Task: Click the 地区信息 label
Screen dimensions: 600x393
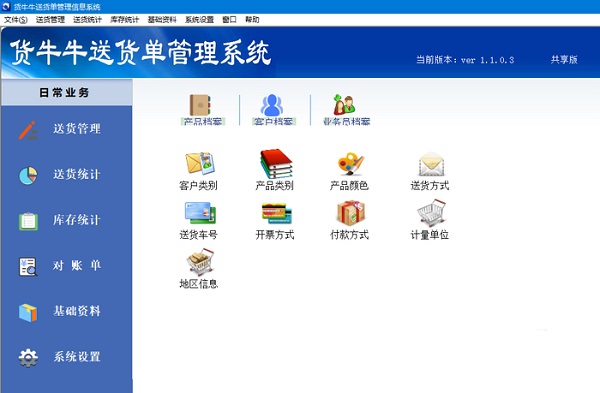Action: point(198,284)
